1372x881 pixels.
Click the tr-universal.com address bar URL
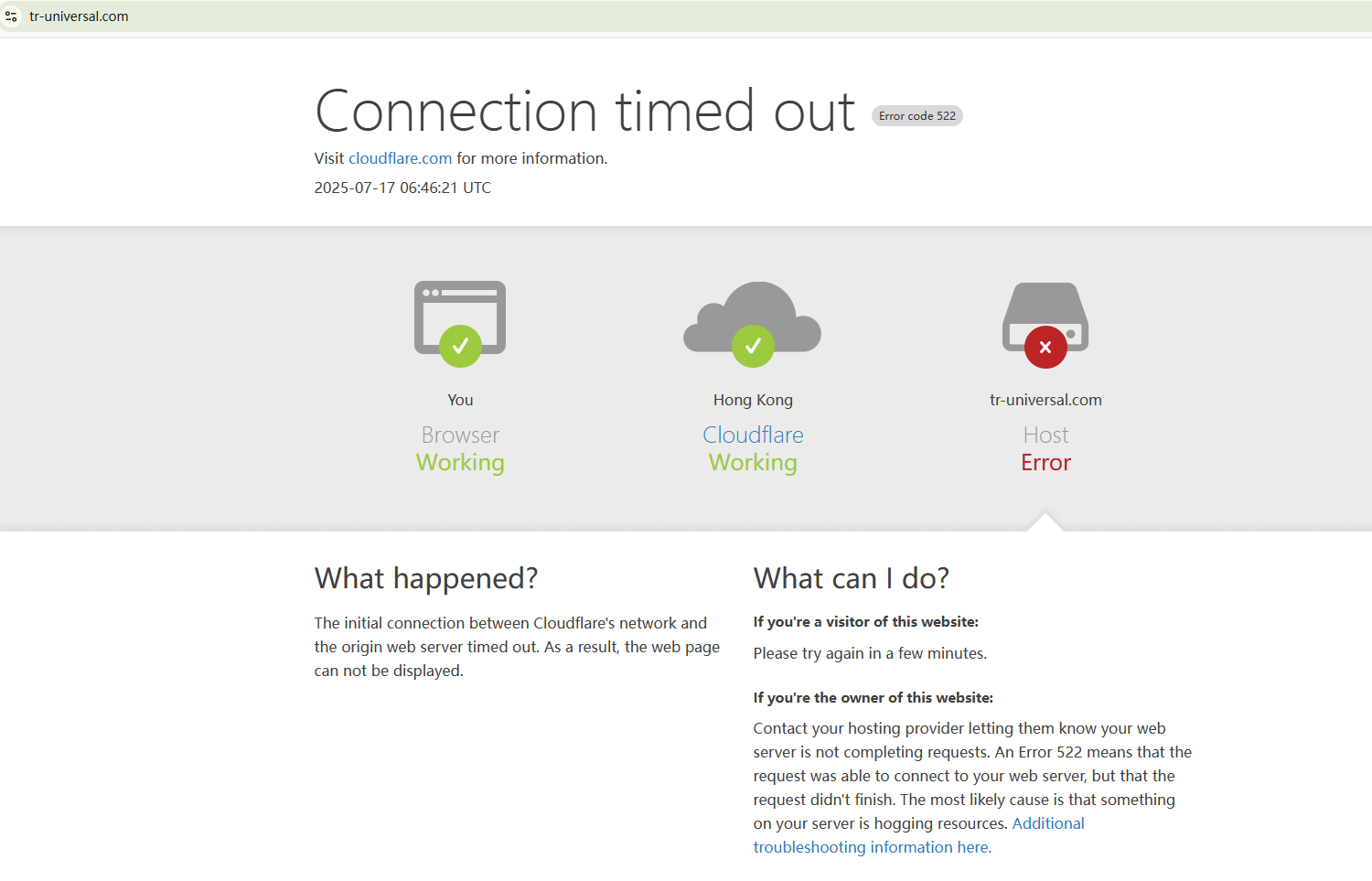[79, 16]
